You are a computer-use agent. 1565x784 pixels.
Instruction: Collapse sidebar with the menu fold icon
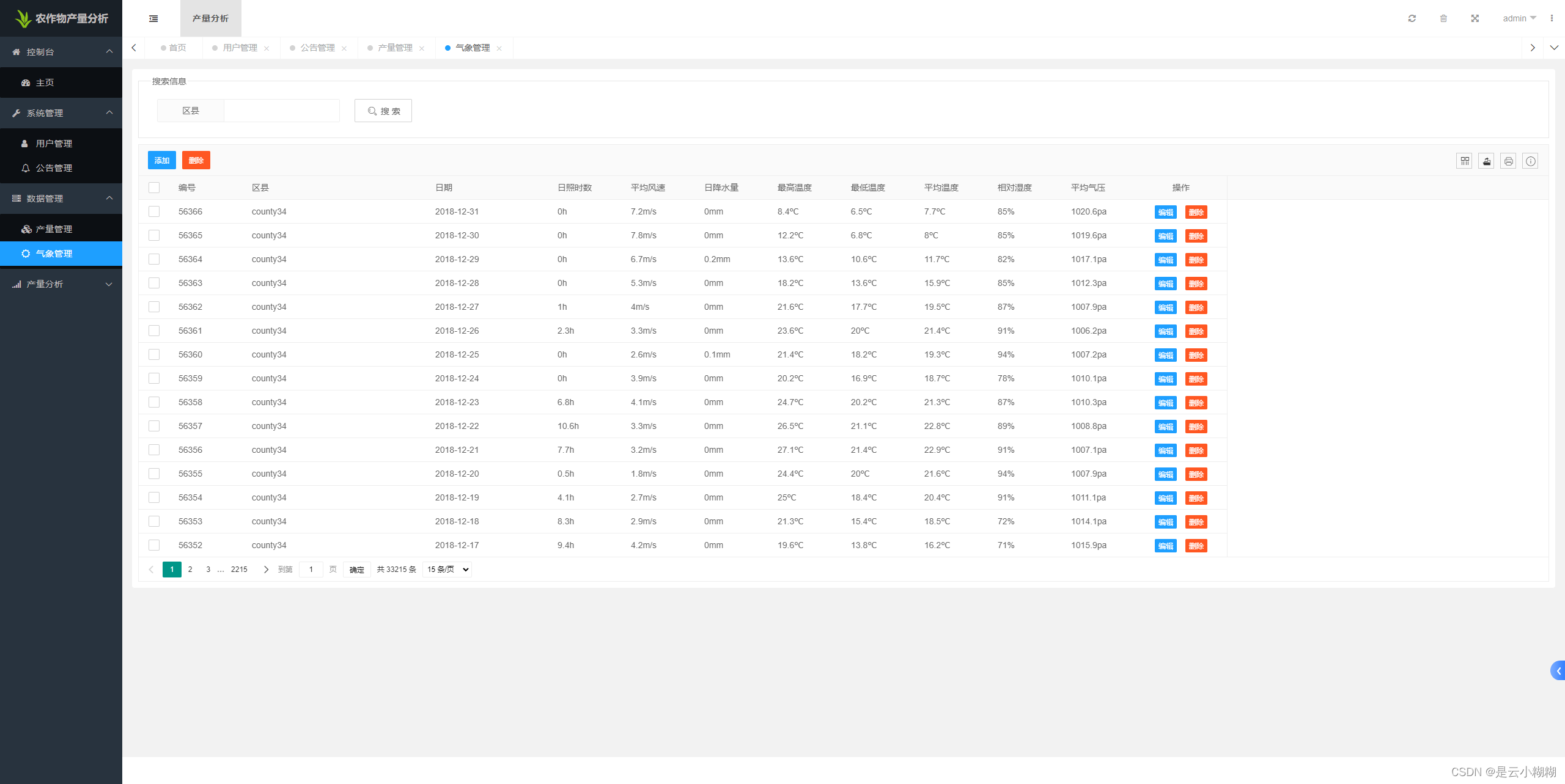(153, 18)
